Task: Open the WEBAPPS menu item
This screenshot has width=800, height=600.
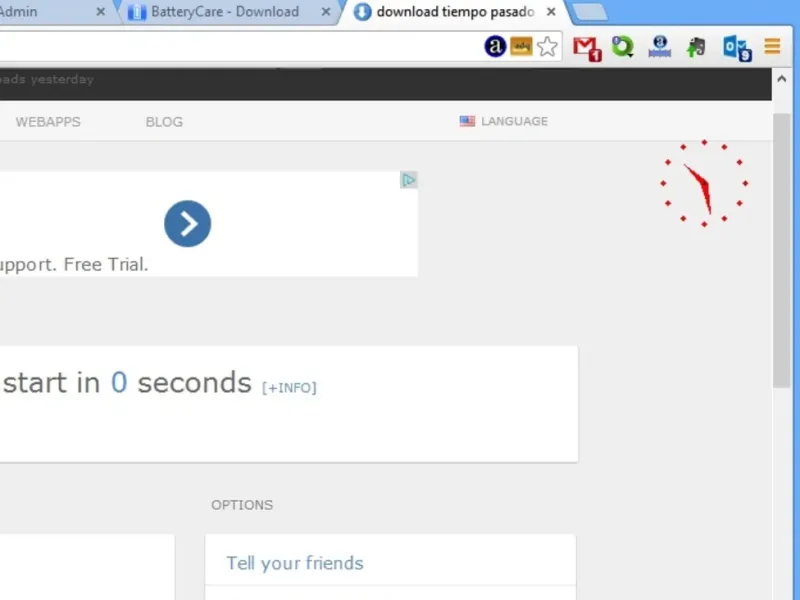Action: coord(48,122)
